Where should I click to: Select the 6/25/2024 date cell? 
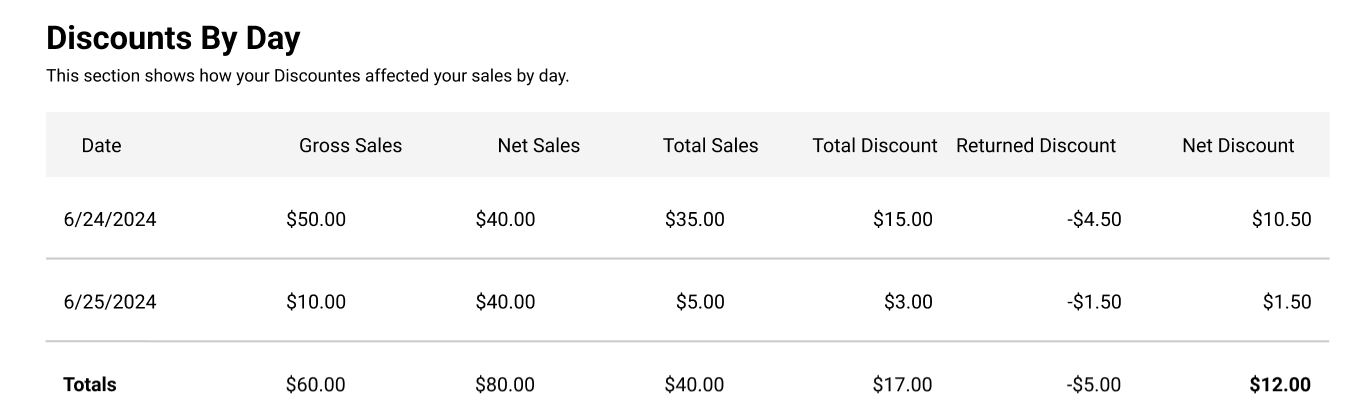tap(110, 302)
